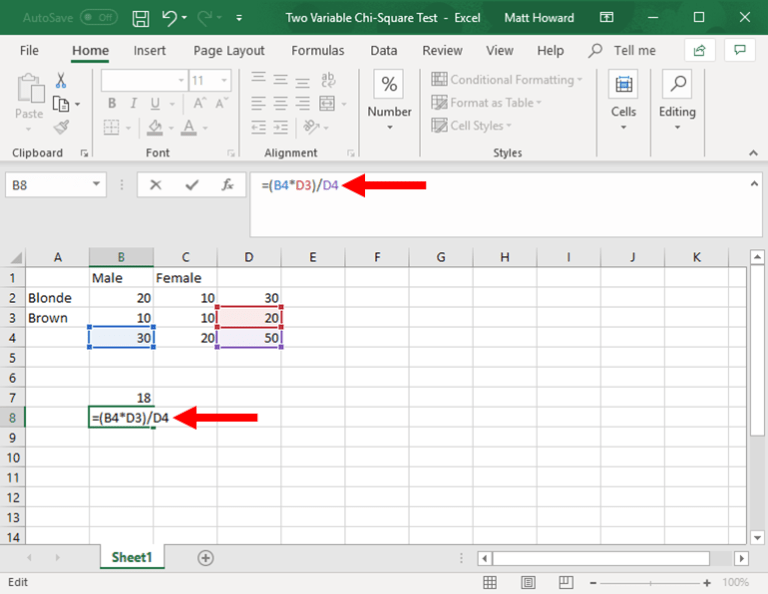Click the Share icon in ribbon corner
768x594 pixels.
click(699, 50)
